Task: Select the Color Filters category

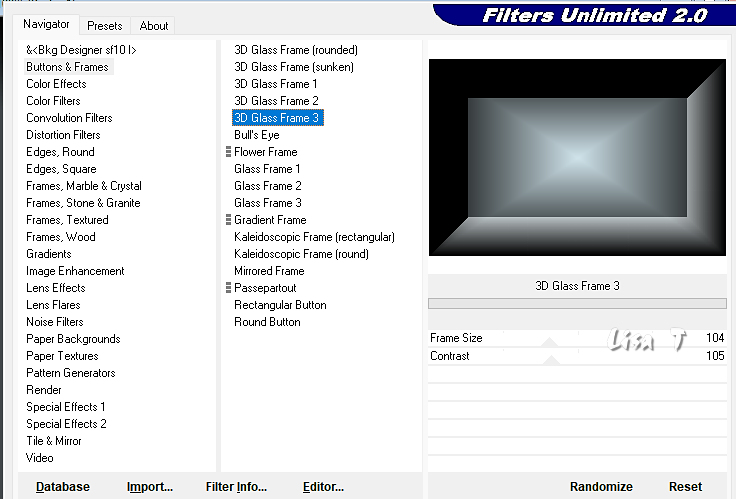Action: pyautogui.click(x=54, y=100)
